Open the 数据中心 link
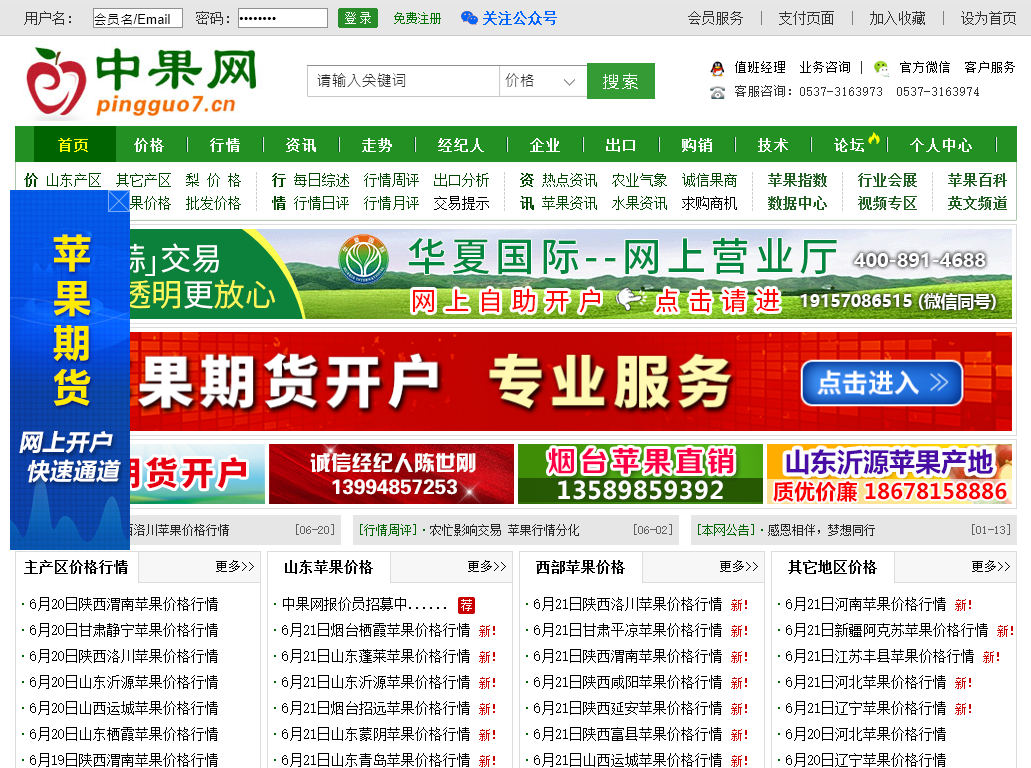This screenshot has width=1031, height=768. click(797, 203)
